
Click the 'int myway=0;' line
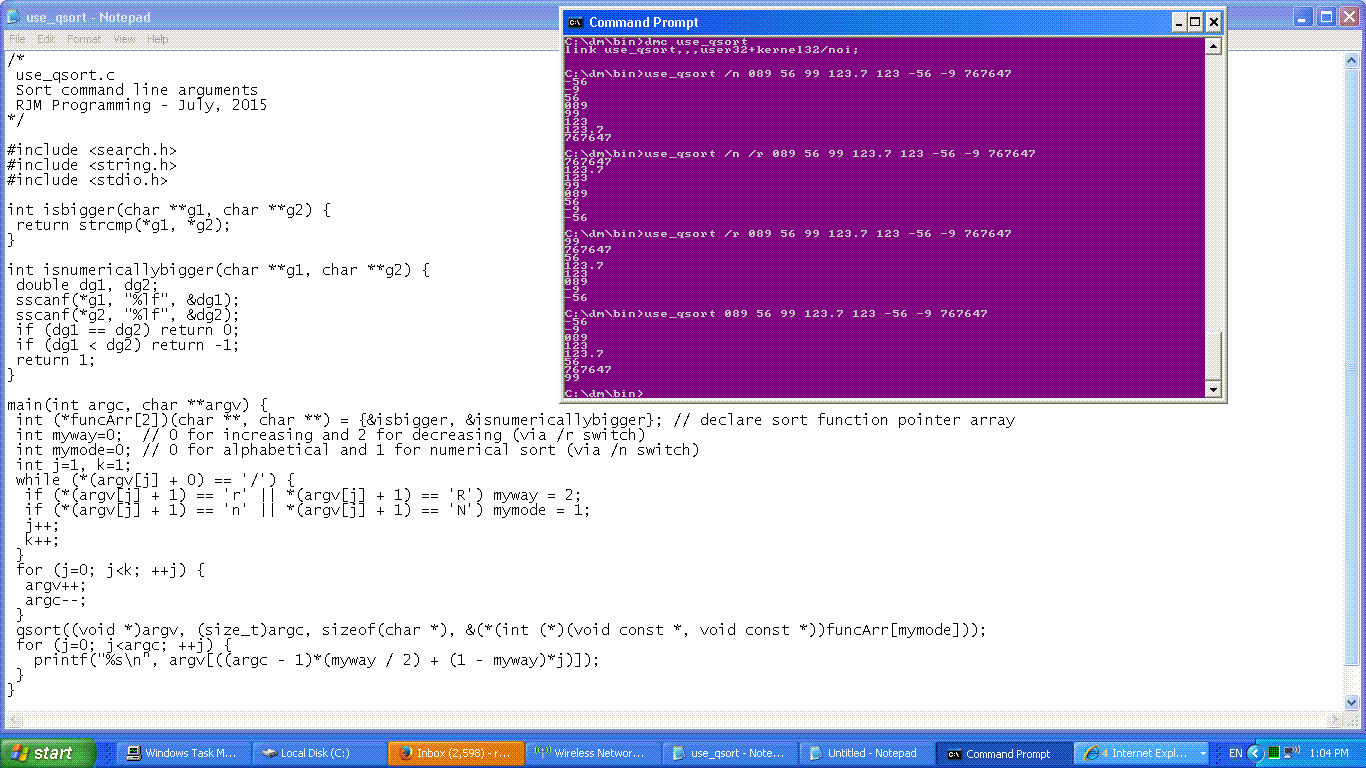pos(331,435)
